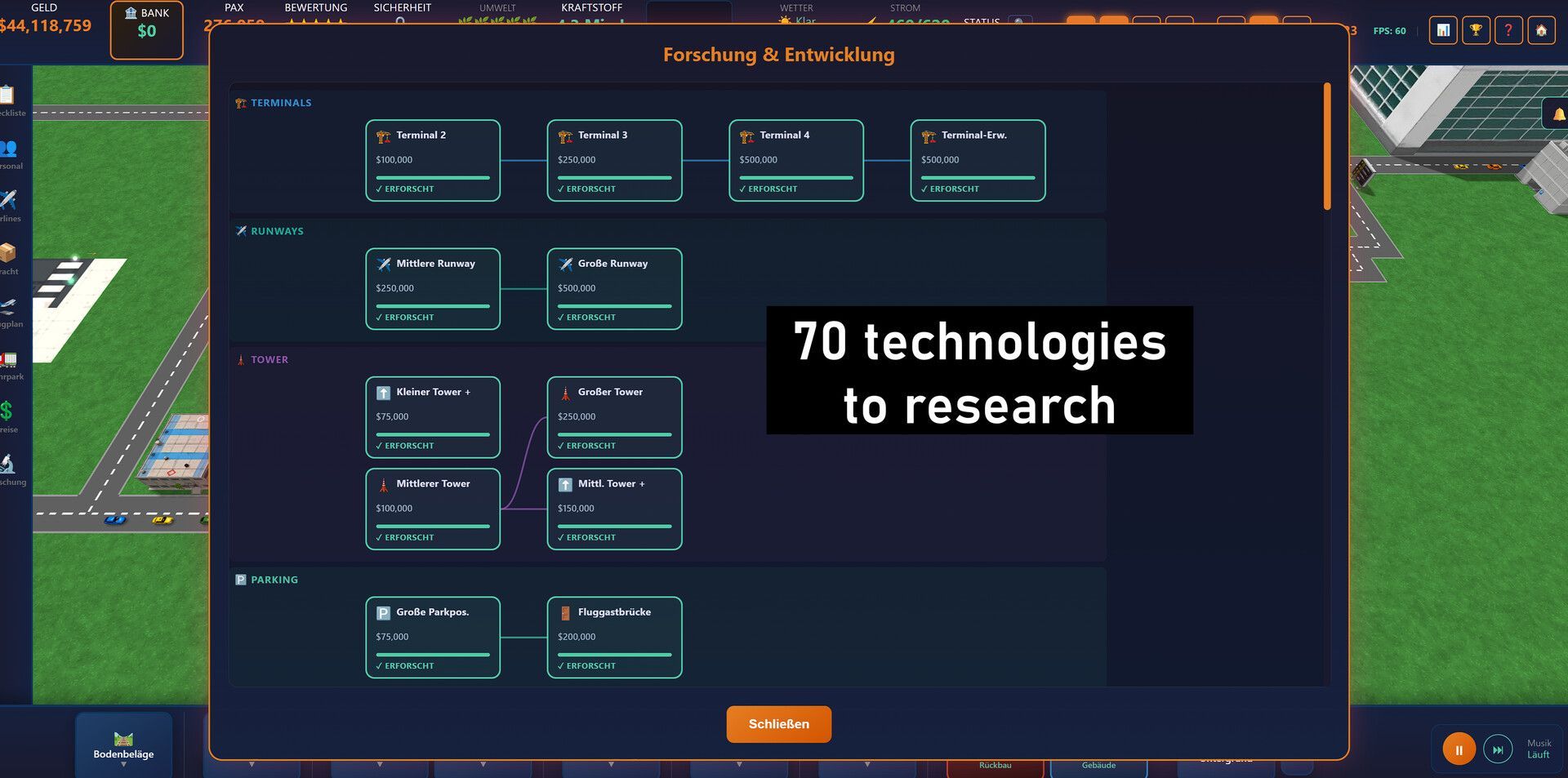Select the Fluggastbrücke research node

614,638
